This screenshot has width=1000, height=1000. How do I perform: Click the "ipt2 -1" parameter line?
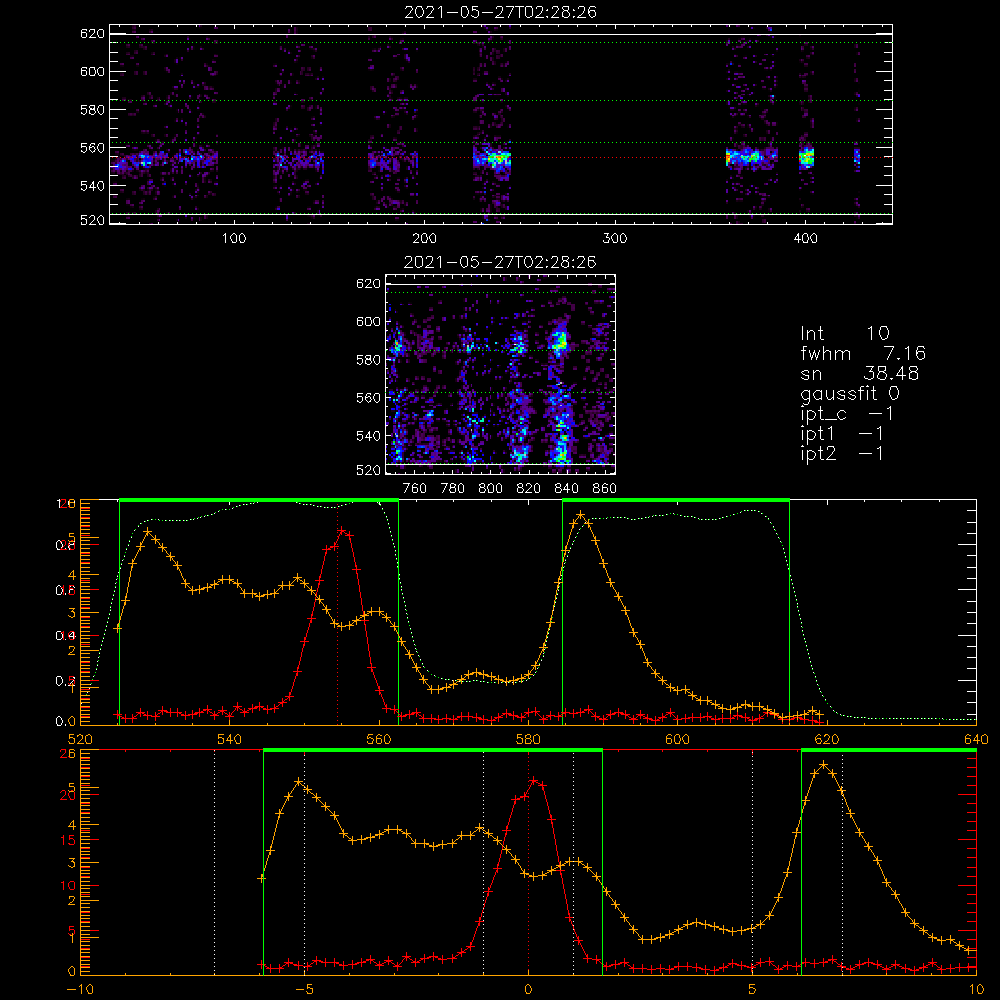click(842, 453)
